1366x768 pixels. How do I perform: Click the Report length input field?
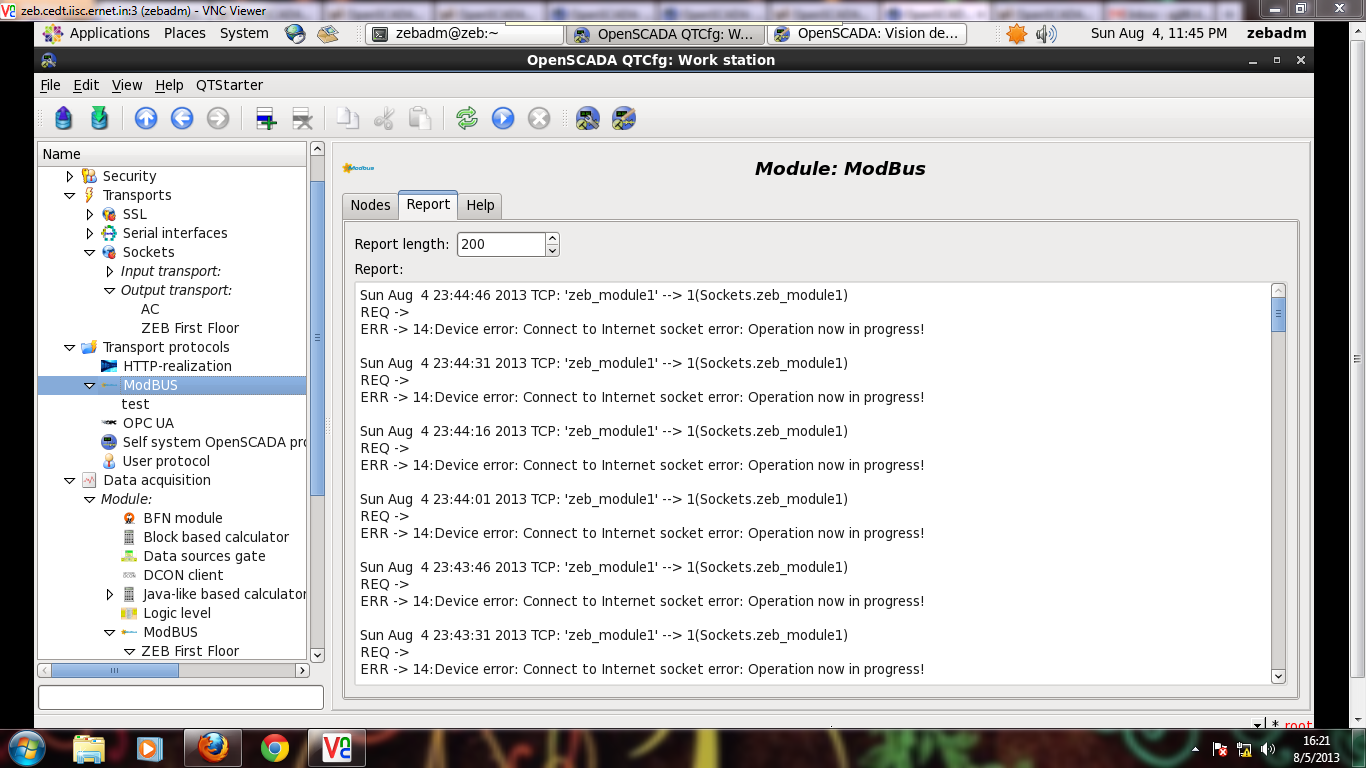(x=501, y=244)
